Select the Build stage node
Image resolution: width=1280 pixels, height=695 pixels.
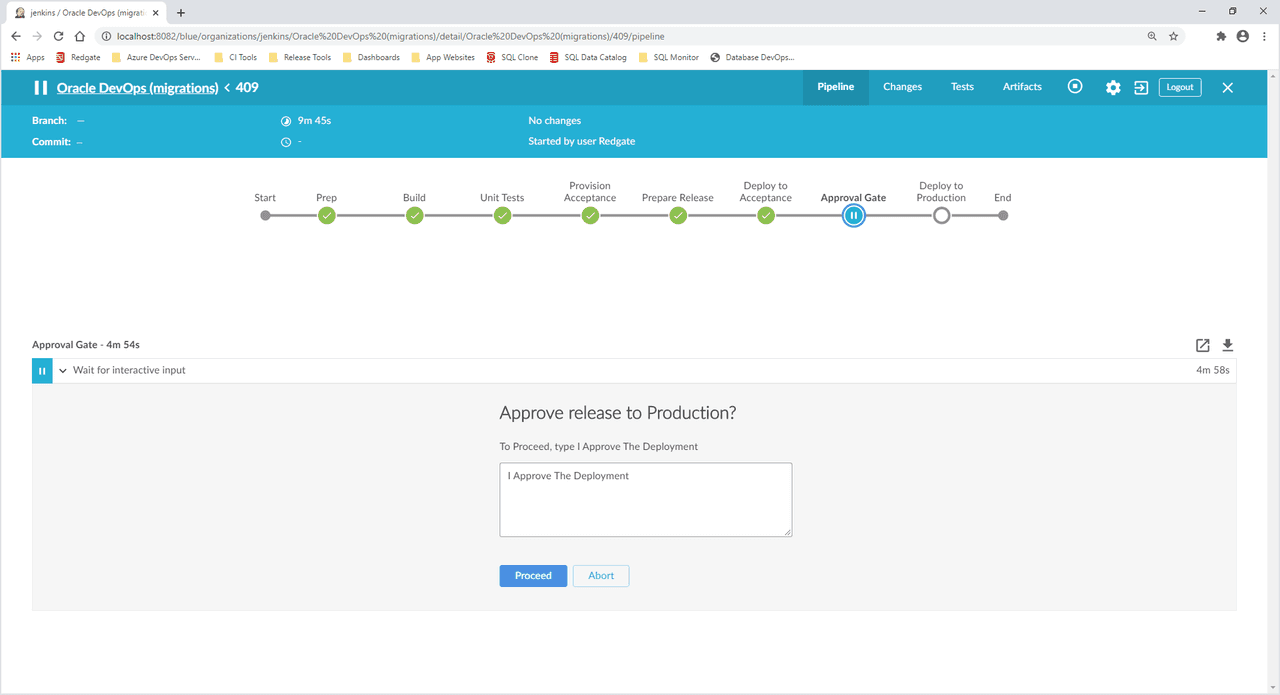pos(415,215)
